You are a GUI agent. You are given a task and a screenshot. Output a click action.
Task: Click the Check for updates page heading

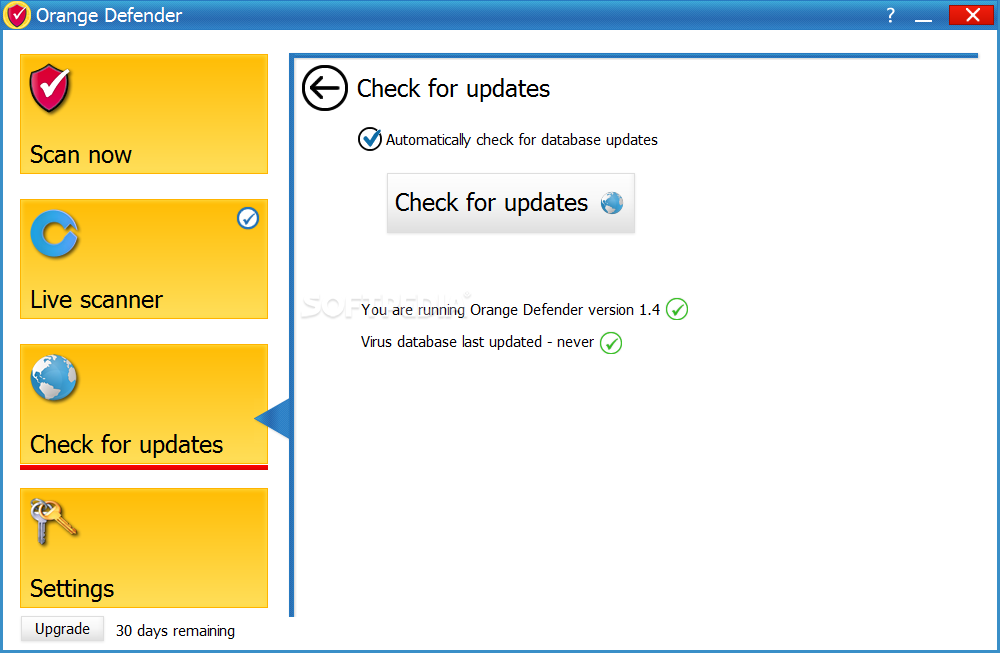[x=453, y=89]
